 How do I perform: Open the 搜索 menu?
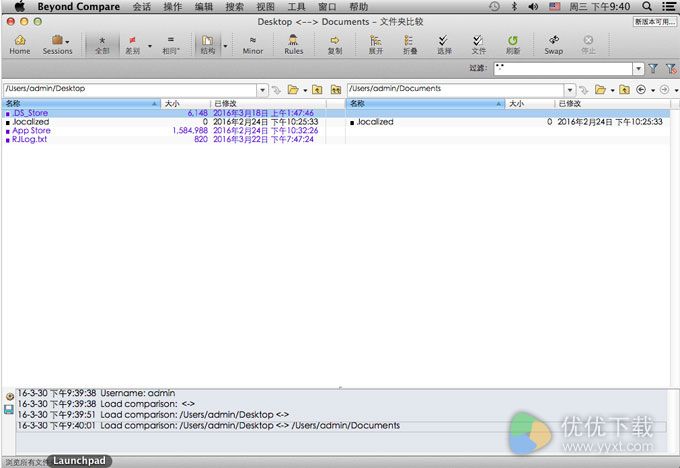pyautogui.click(x=235, y=7)
